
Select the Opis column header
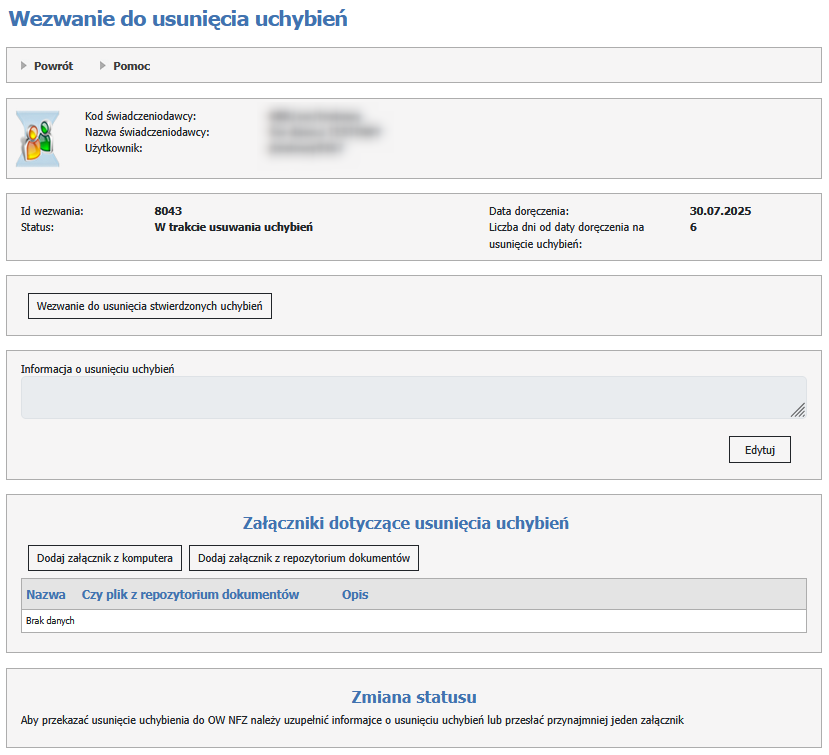[x=355, y=595]
